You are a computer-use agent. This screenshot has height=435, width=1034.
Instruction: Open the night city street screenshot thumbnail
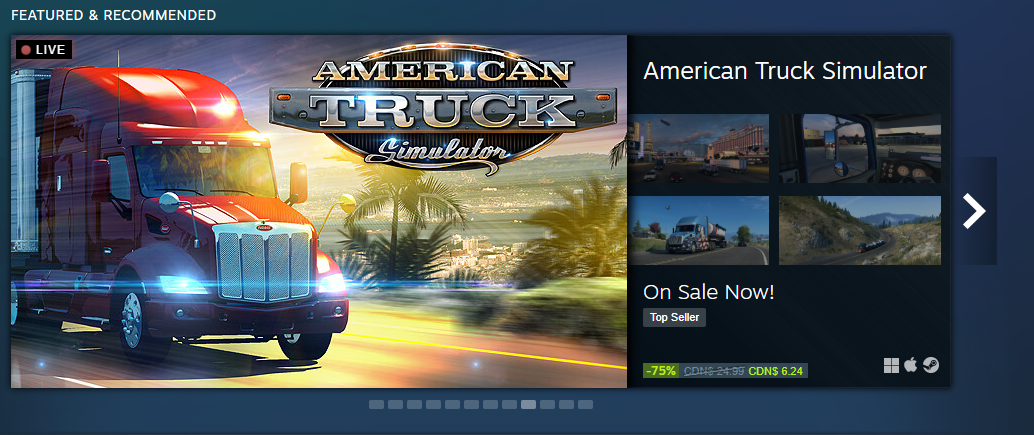pos(698,148)
